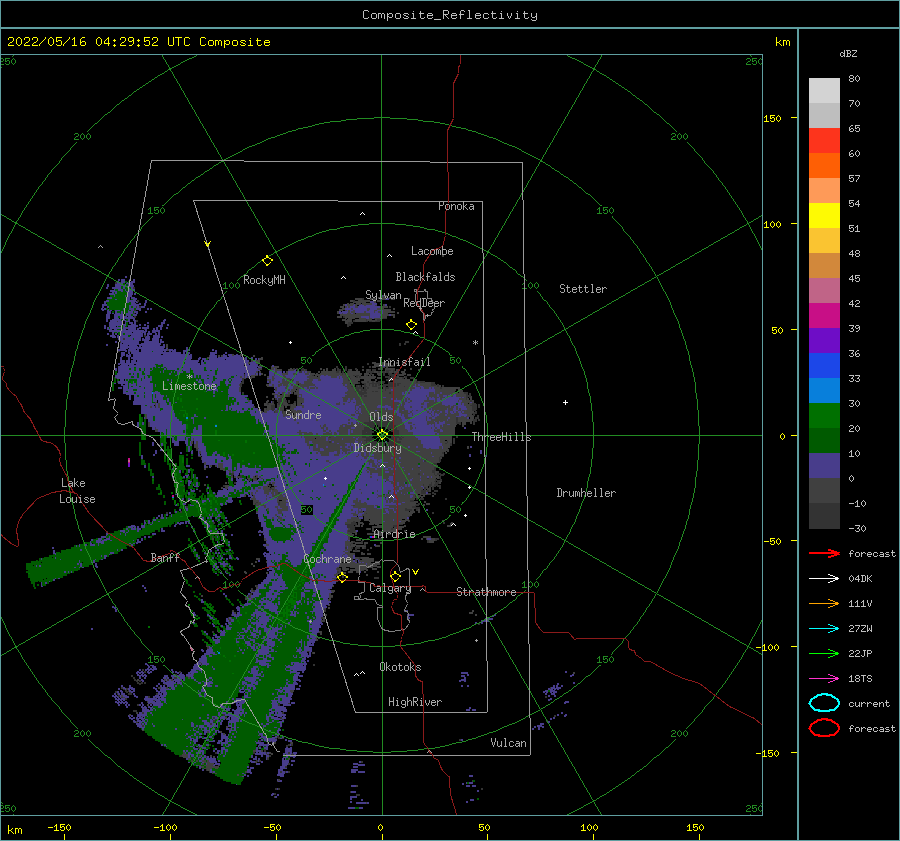Click the Banff town label
The width and height of the screenshot is (900, 841).
click(165, 557)
